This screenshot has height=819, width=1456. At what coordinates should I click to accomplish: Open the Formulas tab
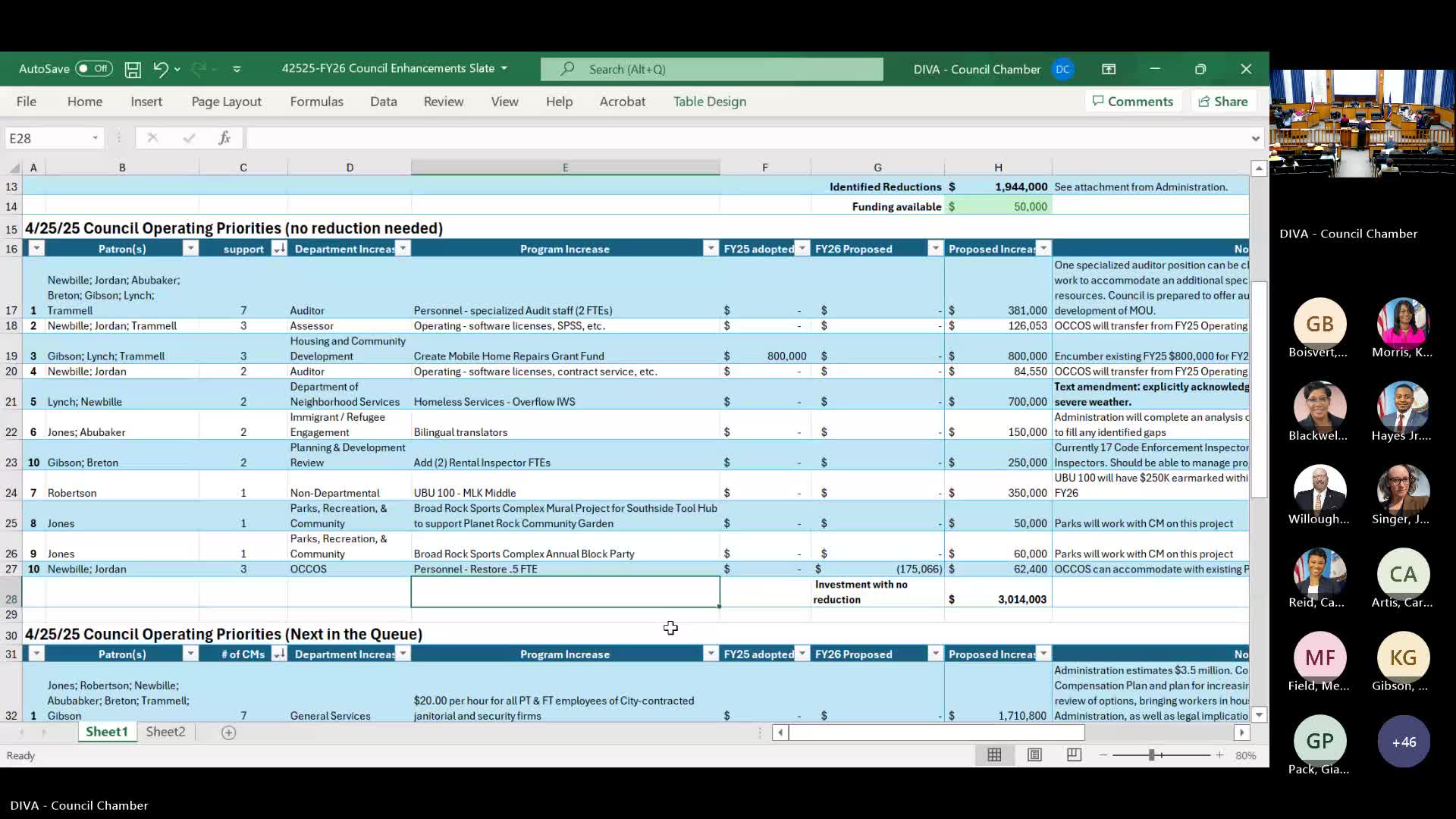[316, 102]
